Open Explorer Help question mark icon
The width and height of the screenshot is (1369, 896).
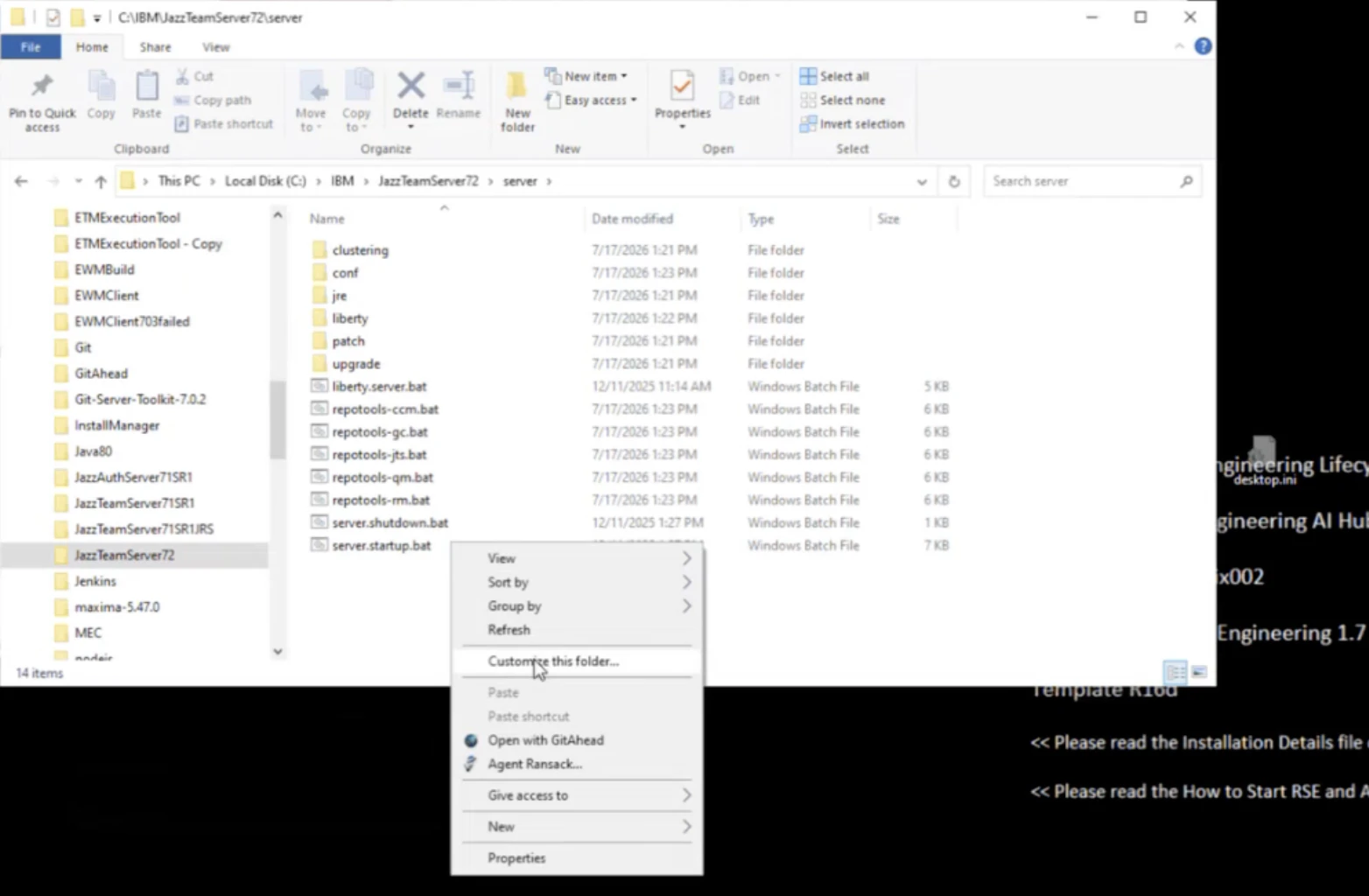(1204, 46)
